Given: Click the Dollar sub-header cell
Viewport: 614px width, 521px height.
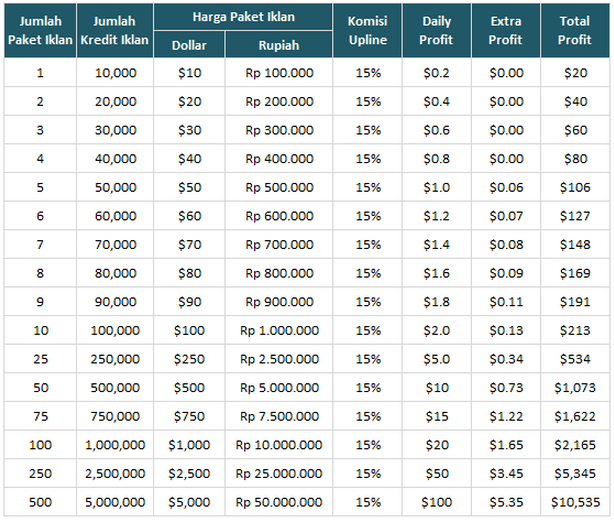Looking at the screenshot, I should [x=190, y=45].
